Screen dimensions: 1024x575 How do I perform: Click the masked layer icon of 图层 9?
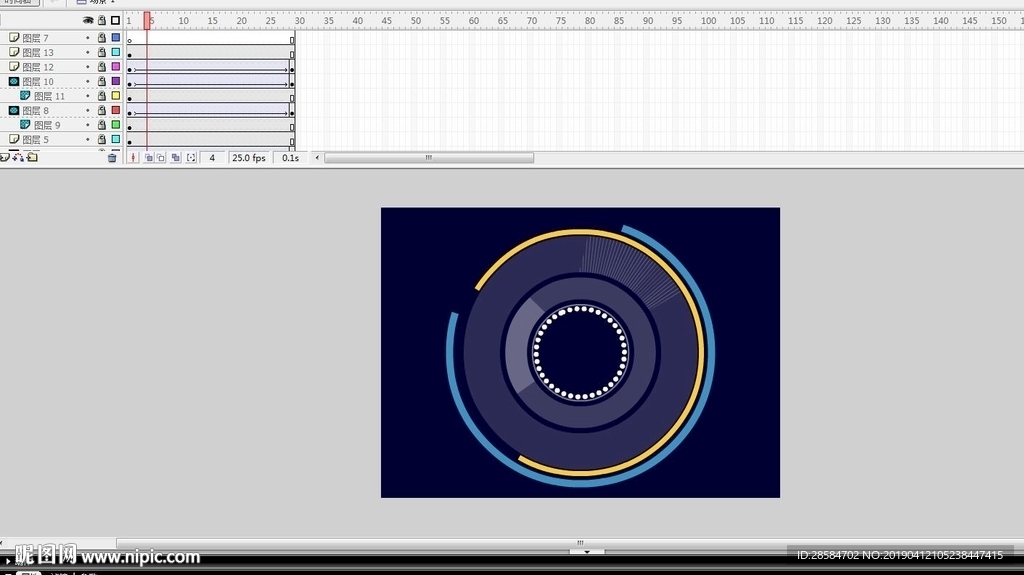(25, 125)
